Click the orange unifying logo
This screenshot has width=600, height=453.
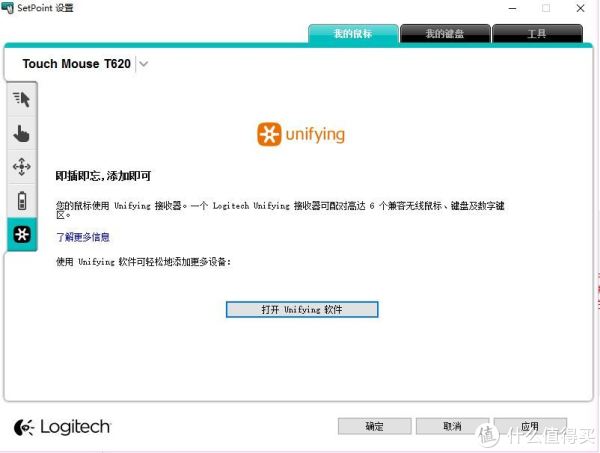tap(301, 134)
